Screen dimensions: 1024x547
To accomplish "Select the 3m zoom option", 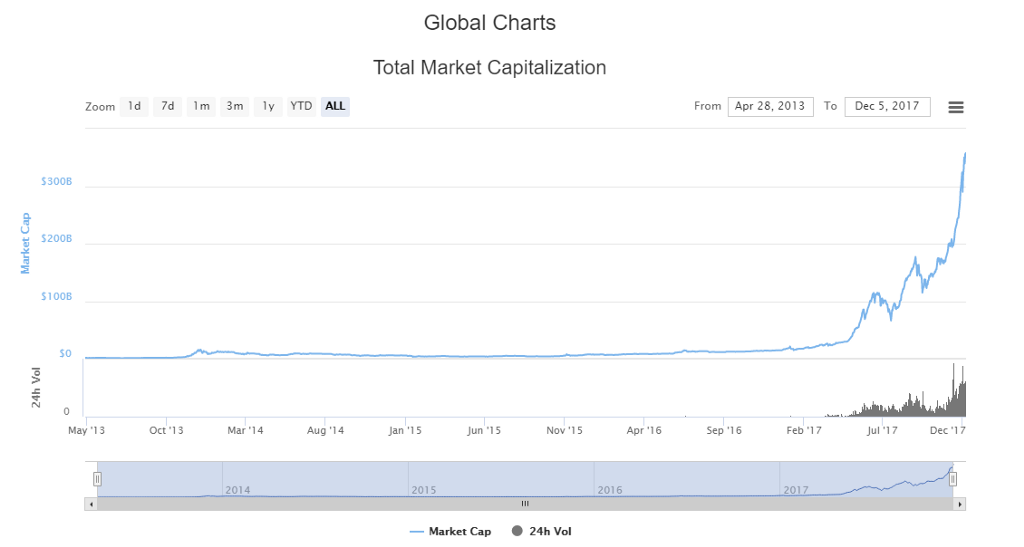I will tap(235, 106).
